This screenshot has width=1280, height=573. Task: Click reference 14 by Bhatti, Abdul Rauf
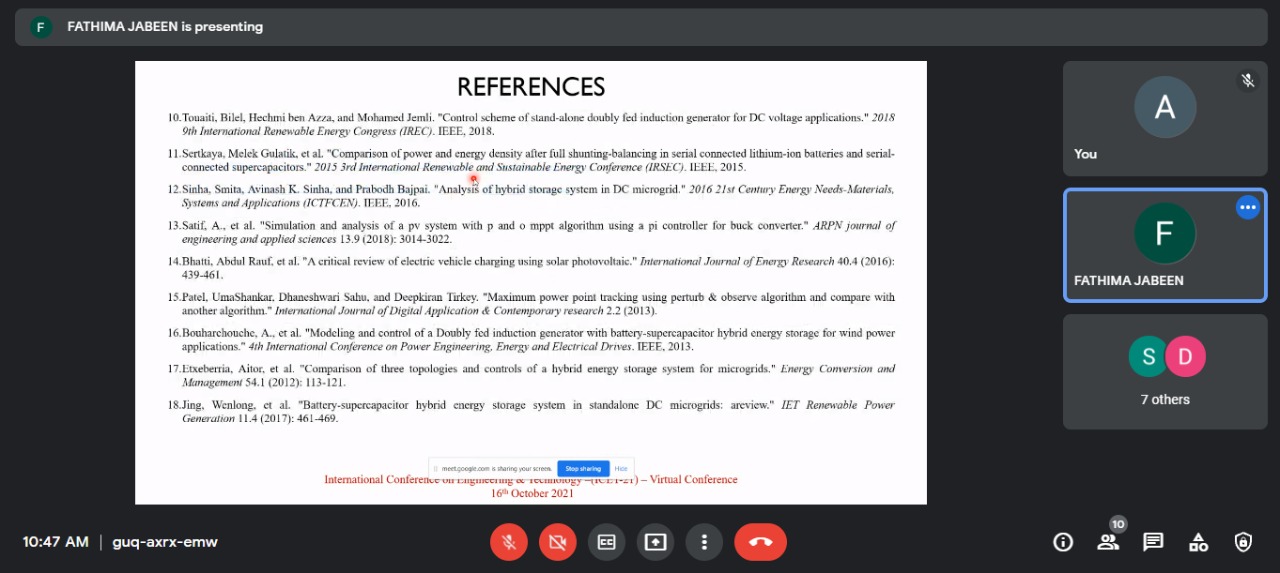coord(531,268)
